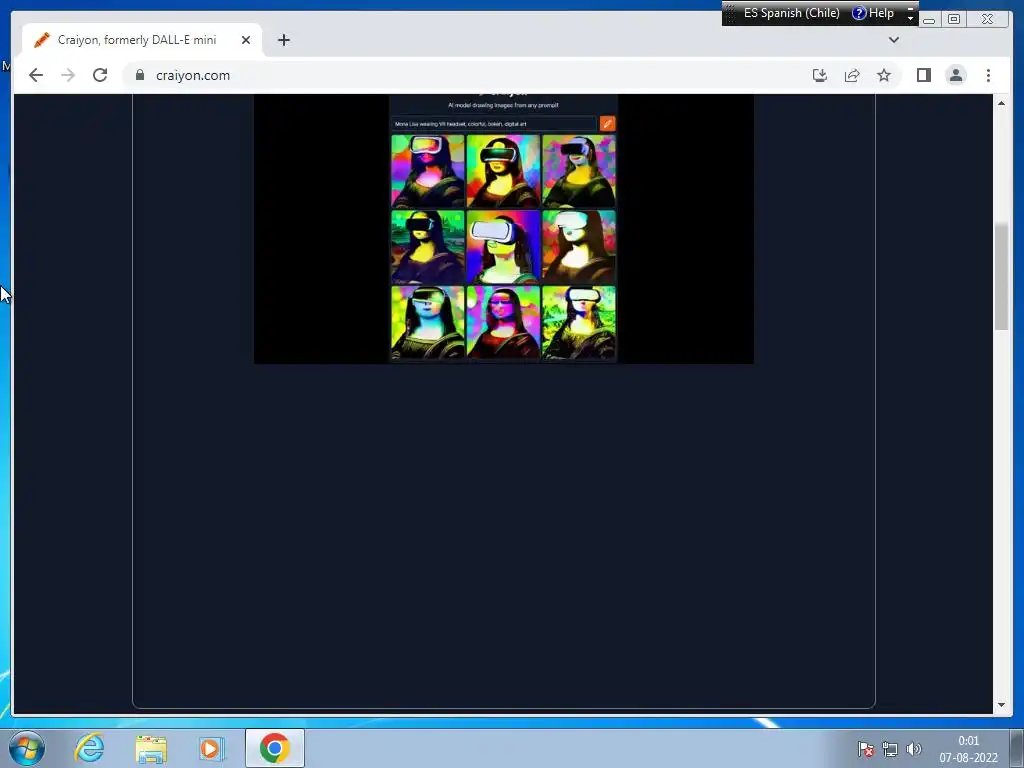Open a new tab with plus button
Screen dimensions: 1024x768
click(x=283, y=40)
